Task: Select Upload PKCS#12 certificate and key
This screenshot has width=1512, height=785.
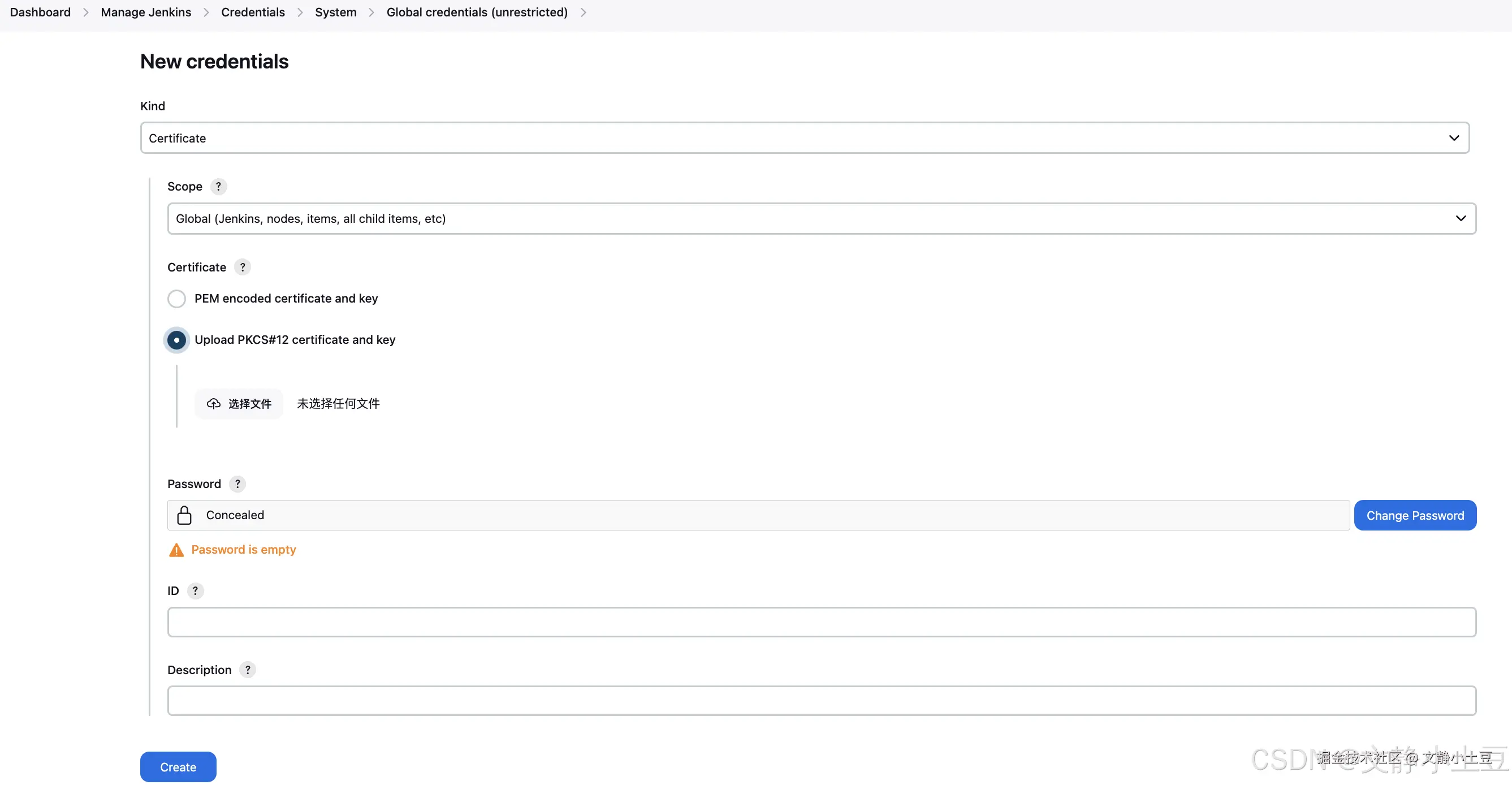Action: [x=176, y=340]
